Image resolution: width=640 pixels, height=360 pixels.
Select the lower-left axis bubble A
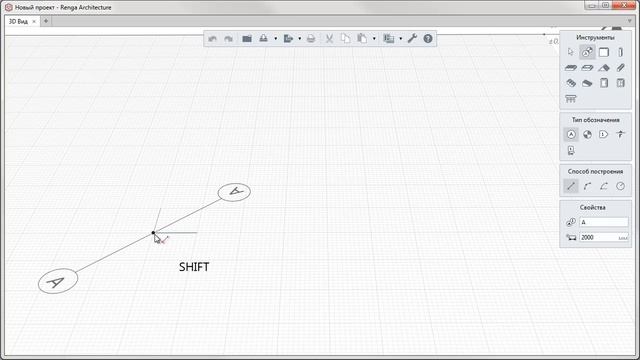coord(58,281)
